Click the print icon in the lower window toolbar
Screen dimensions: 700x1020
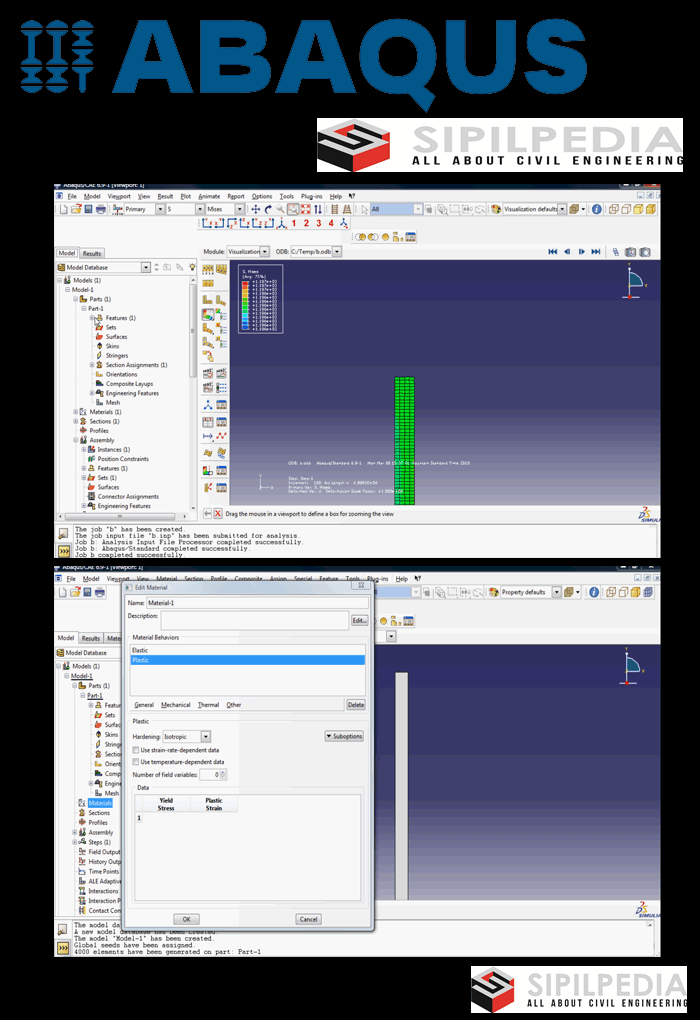(x=101, y=592)
